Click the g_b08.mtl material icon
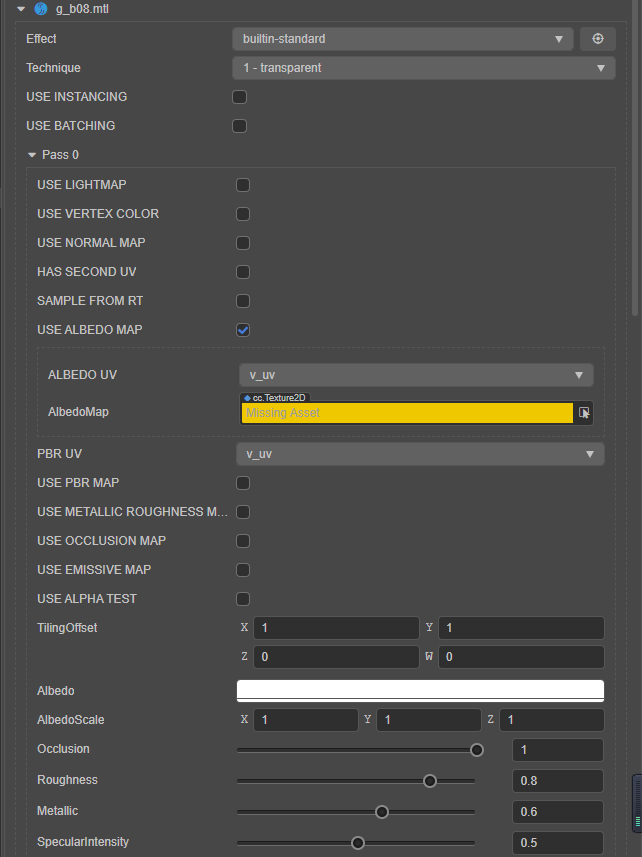642x857 pixels. 40,9
